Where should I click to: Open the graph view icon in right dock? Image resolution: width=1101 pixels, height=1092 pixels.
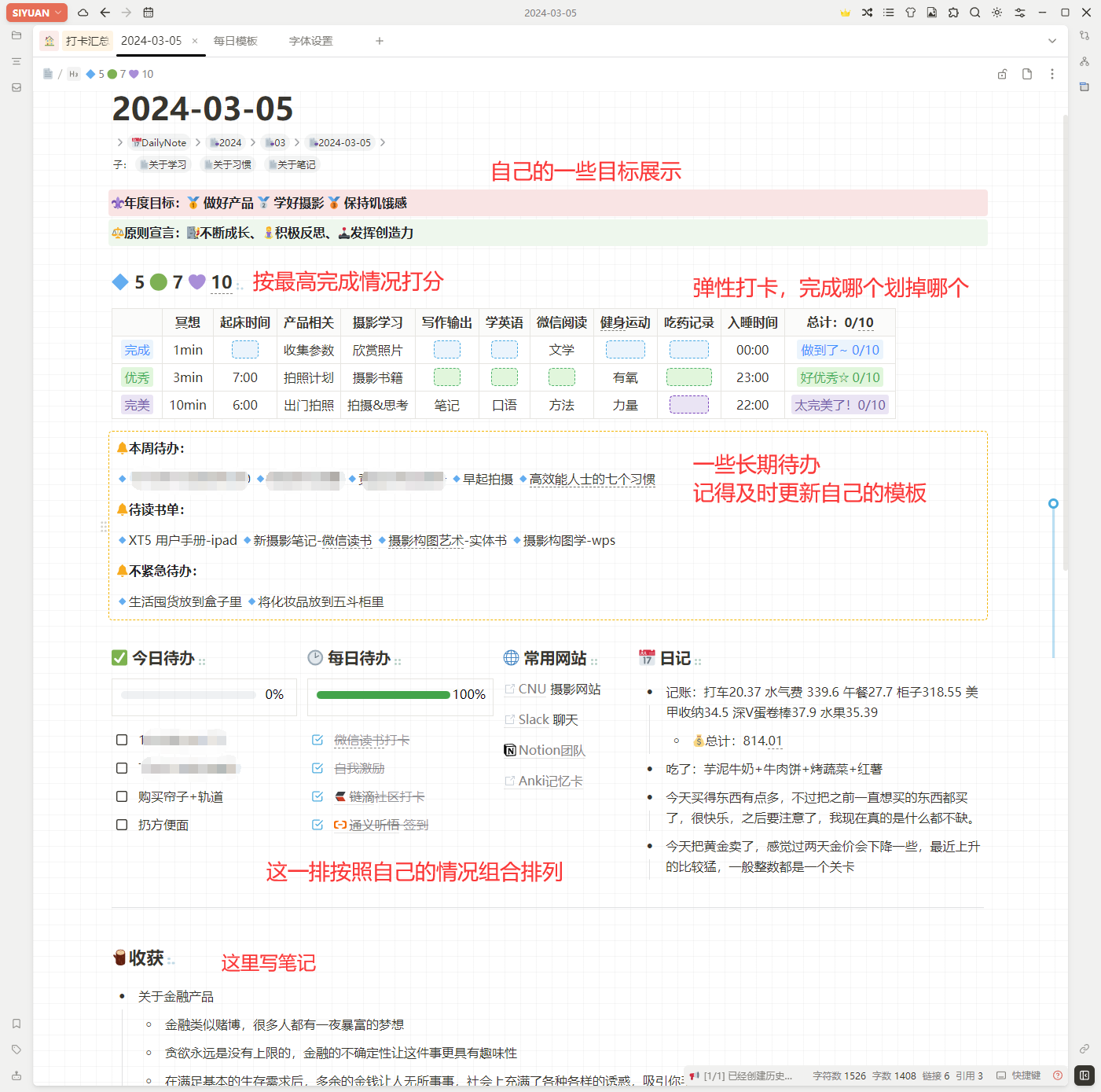[x=1084, y=61]
